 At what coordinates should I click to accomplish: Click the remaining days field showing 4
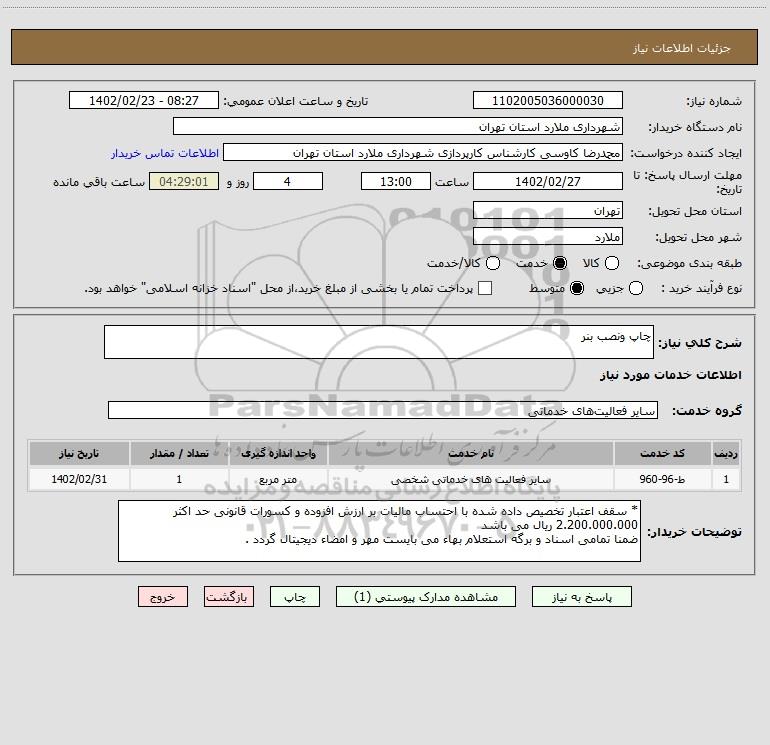coord(288,181)
